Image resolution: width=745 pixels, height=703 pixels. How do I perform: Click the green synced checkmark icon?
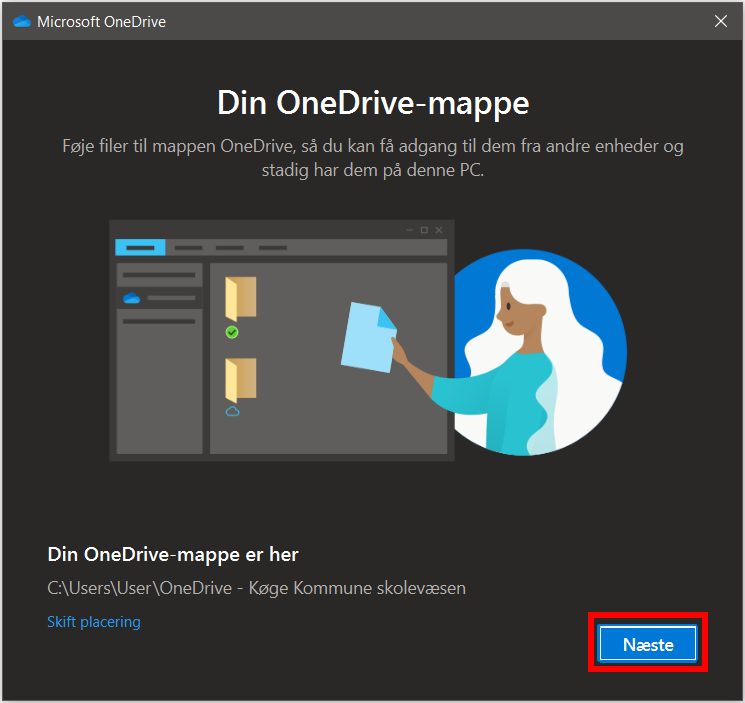pos(232,332)
